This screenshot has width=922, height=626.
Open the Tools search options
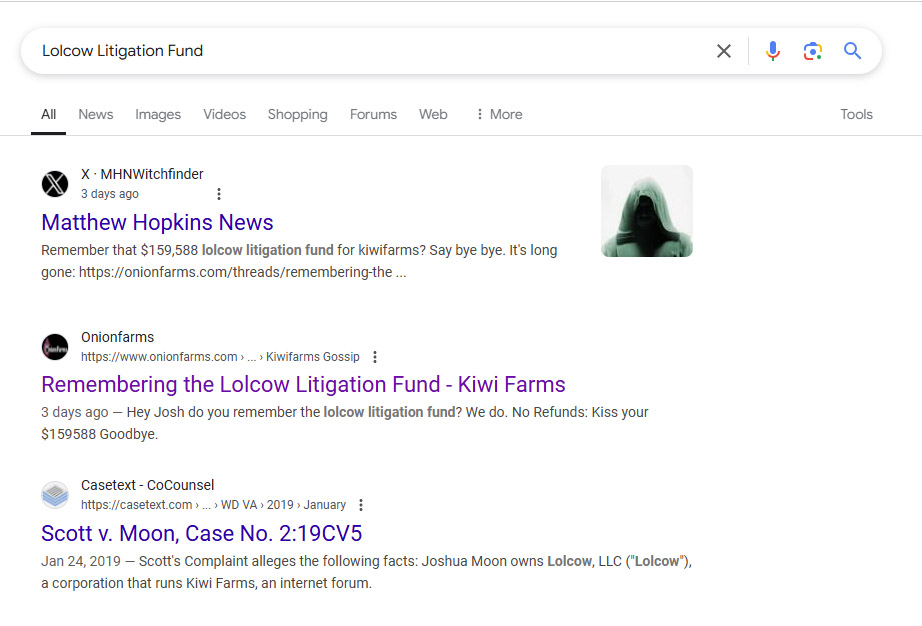tap(856, 114)
